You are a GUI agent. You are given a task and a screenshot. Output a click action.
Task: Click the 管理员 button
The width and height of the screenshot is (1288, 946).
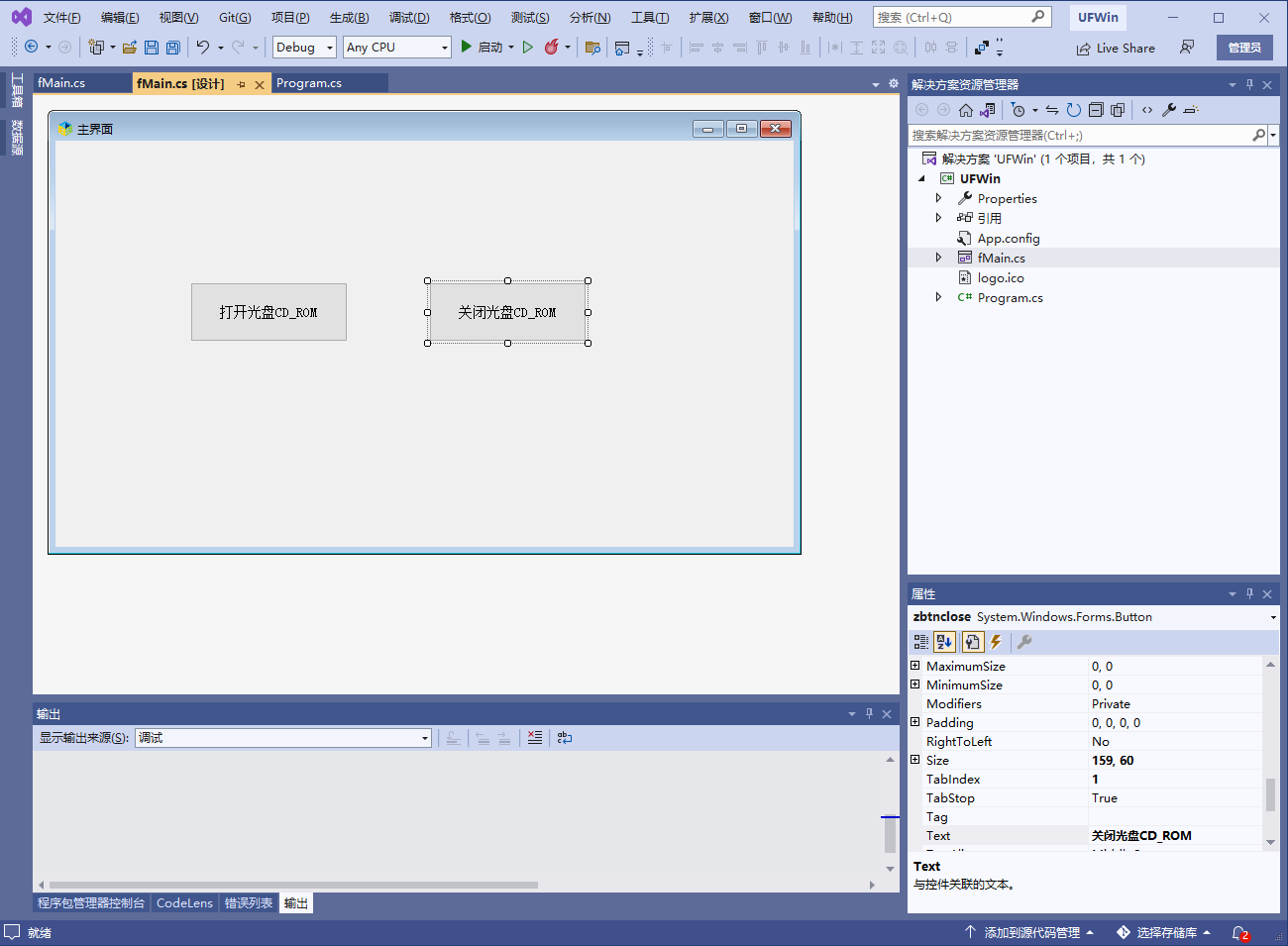pyautogui.click(x=1244, y=48)
